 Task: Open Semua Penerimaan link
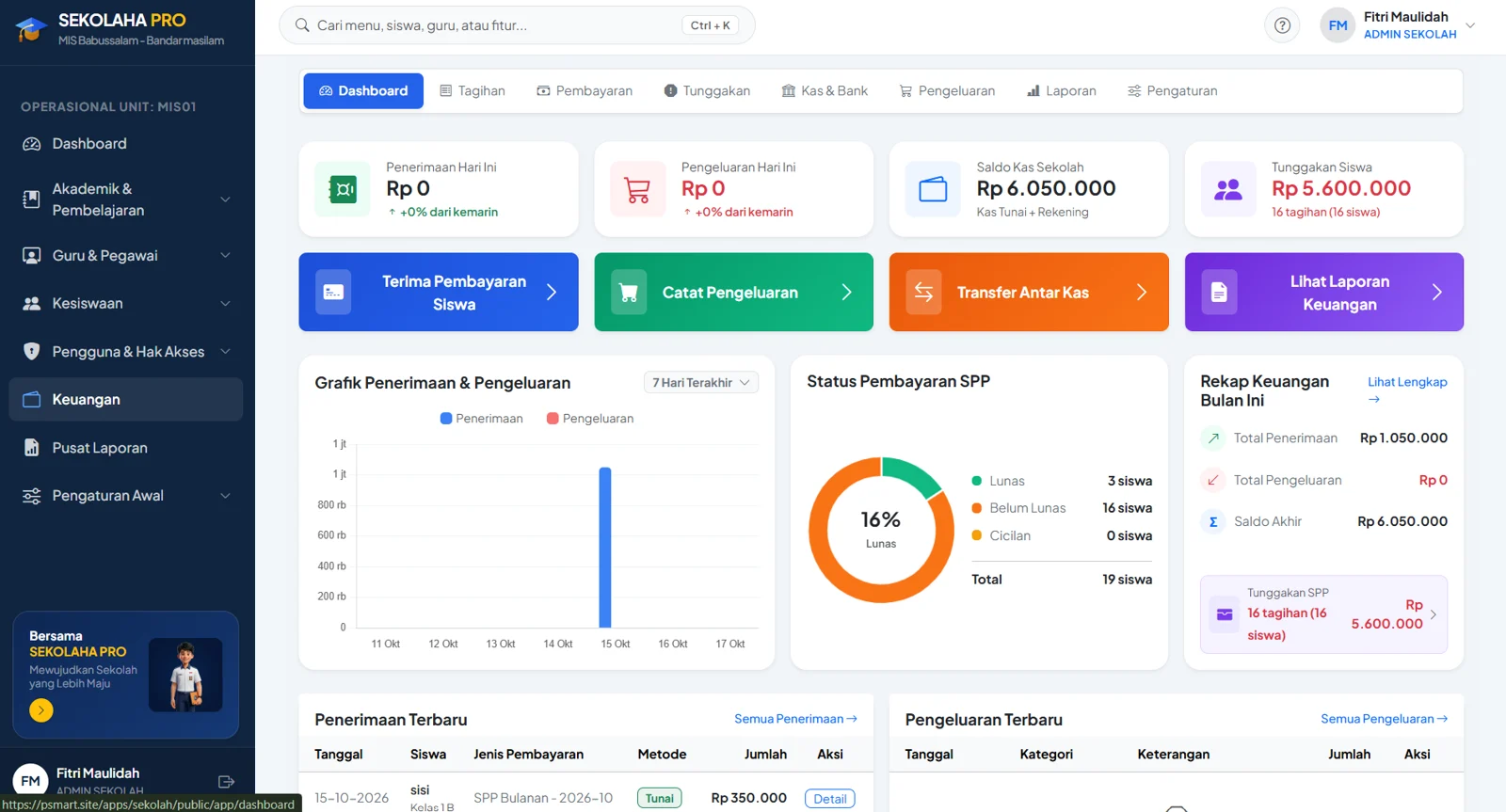[795, 719]
